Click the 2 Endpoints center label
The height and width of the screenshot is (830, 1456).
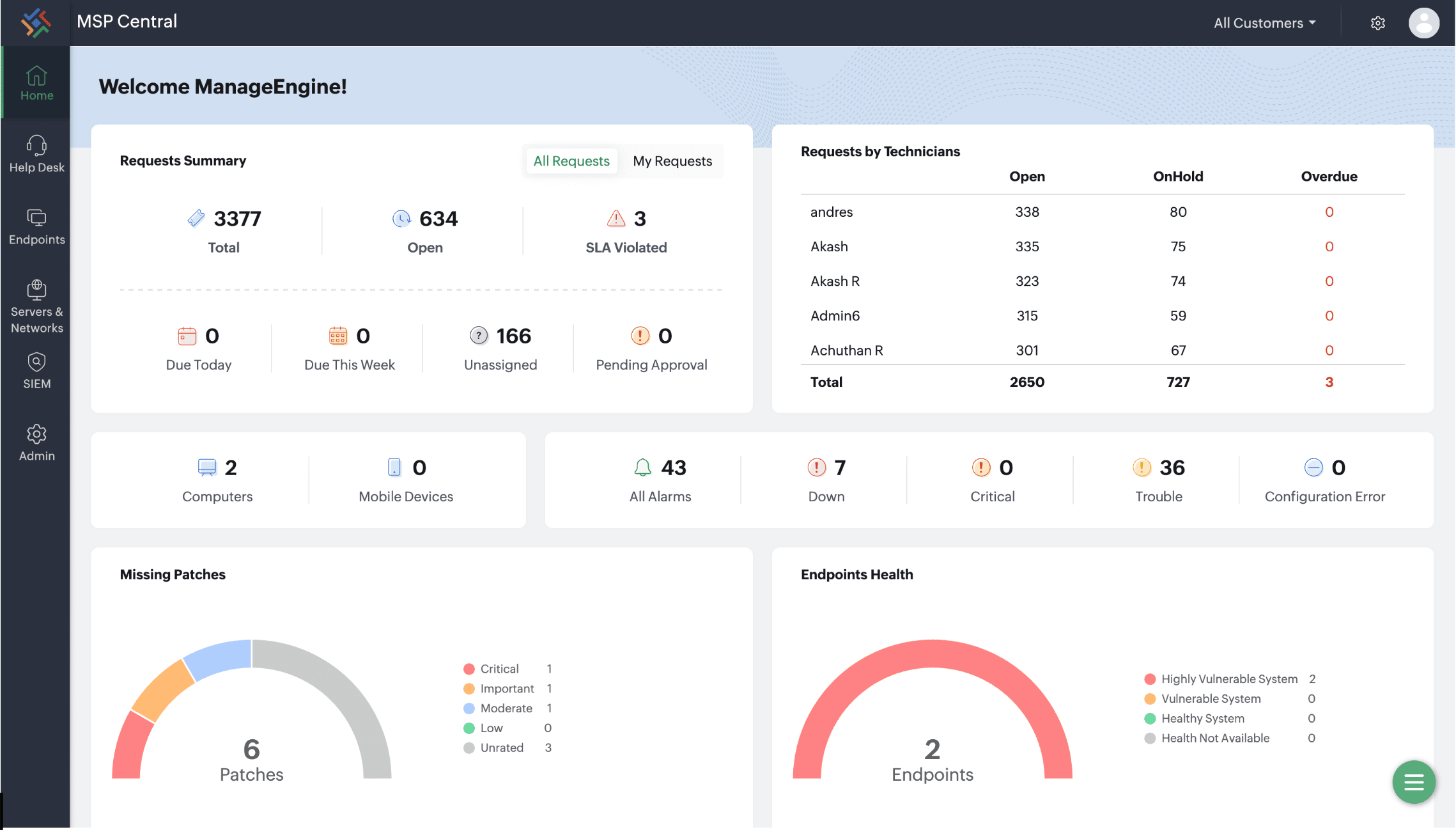click(933, 761)
